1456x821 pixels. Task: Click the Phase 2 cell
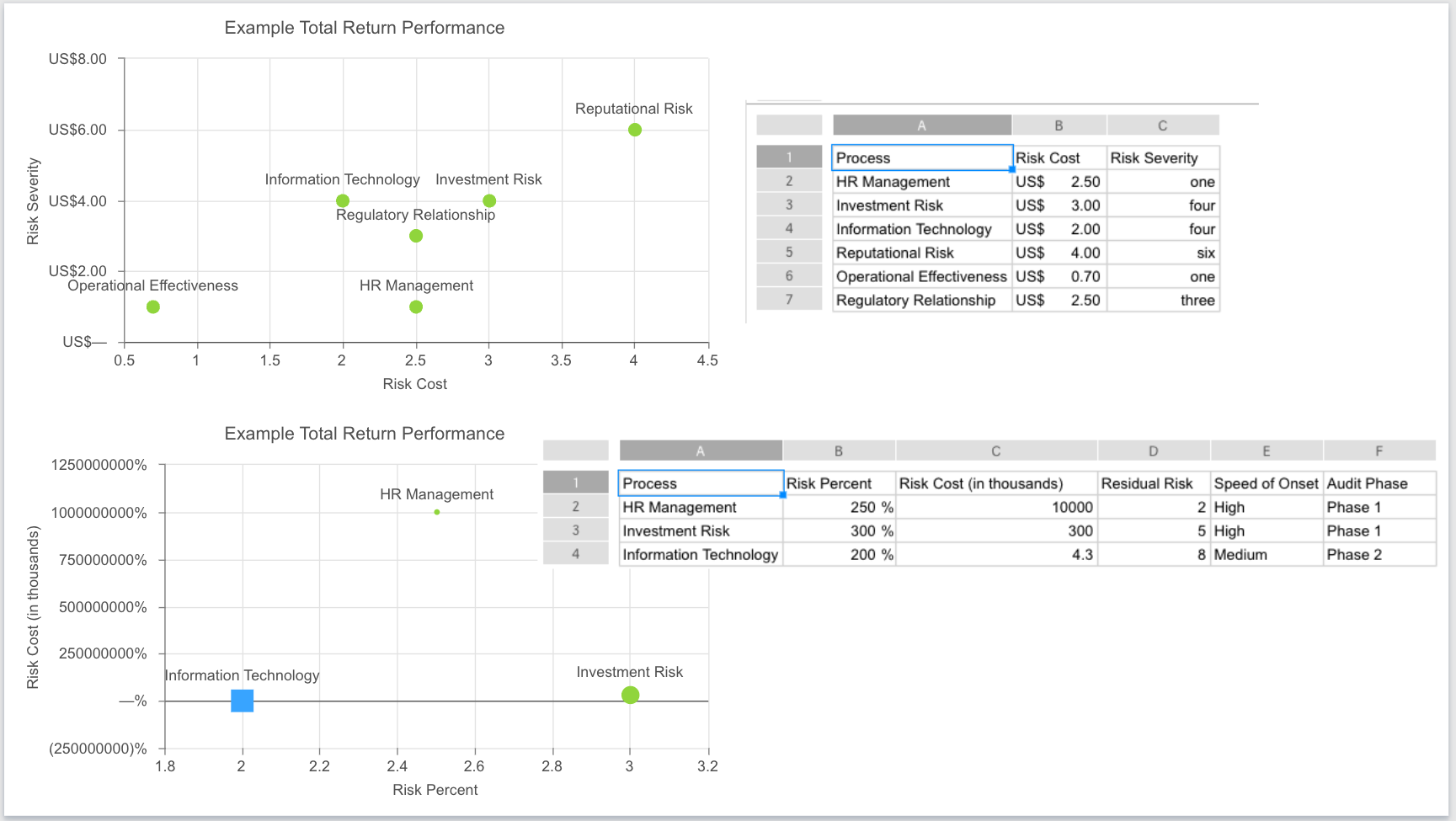pos(1379,554)
